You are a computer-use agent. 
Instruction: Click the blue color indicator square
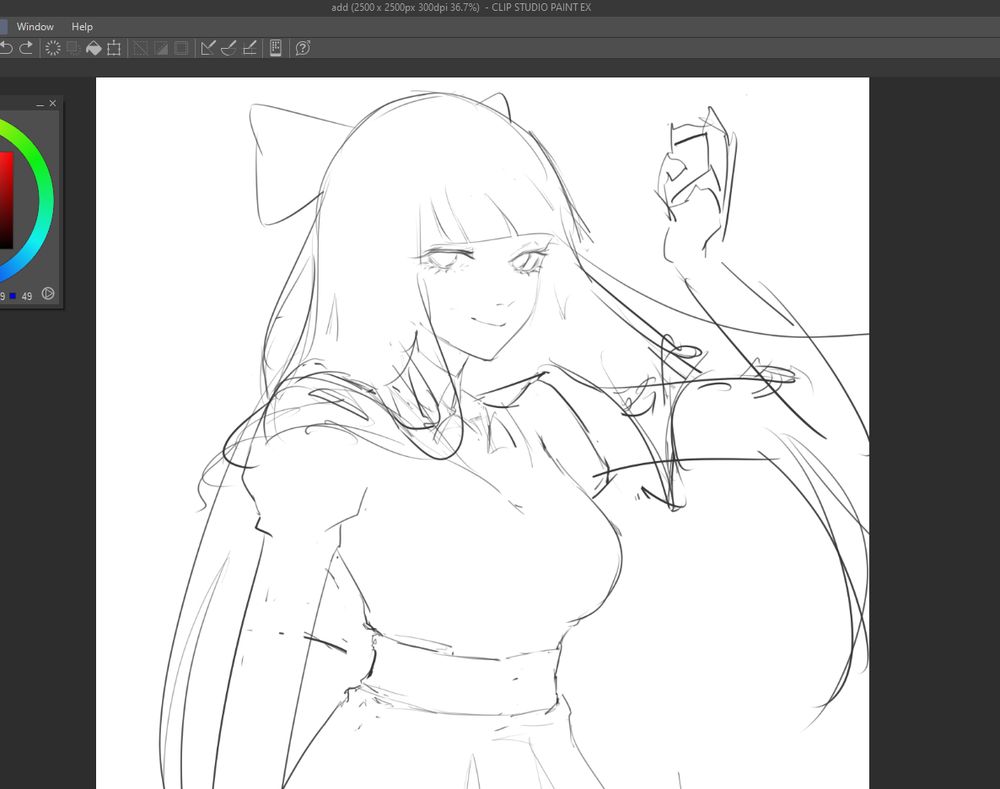coord(13,296)
